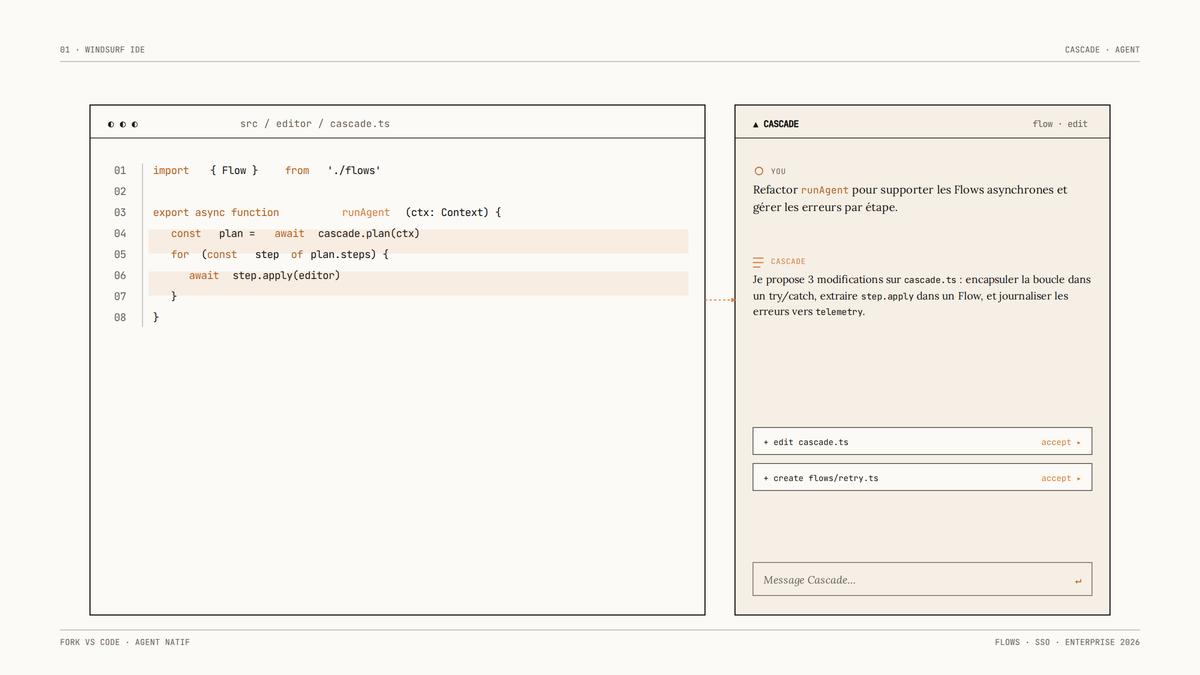Click the telemetry code word in reply
This screenshot has height=675, width=1200.
(838, 312)
